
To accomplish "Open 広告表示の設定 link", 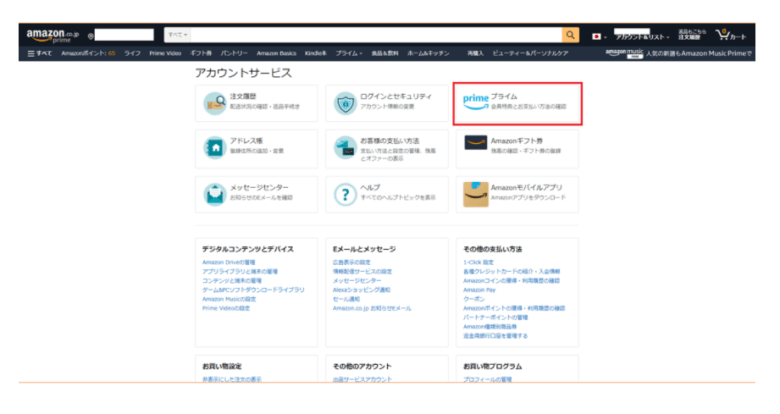I will point(351,262).
